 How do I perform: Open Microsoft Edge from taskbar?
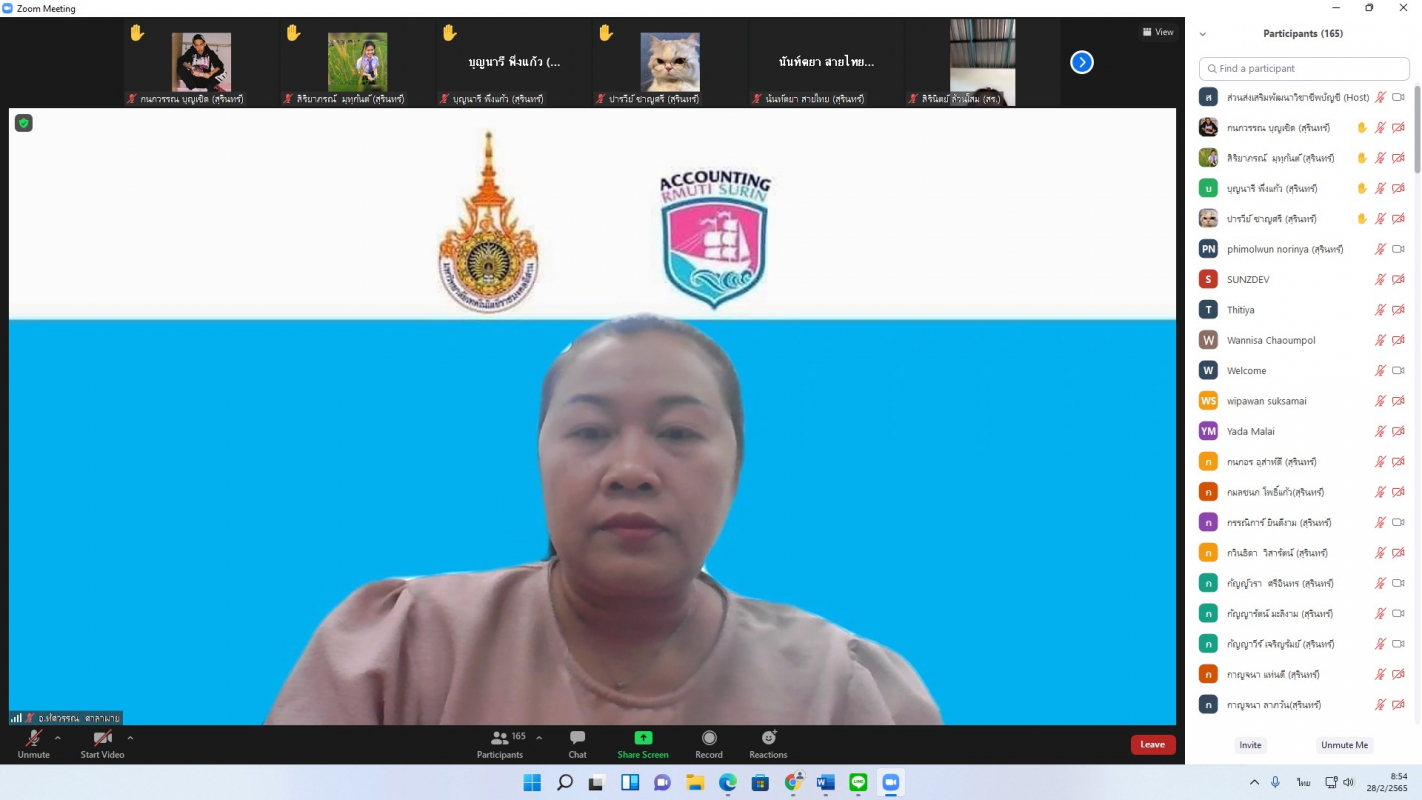coord(727,782)
